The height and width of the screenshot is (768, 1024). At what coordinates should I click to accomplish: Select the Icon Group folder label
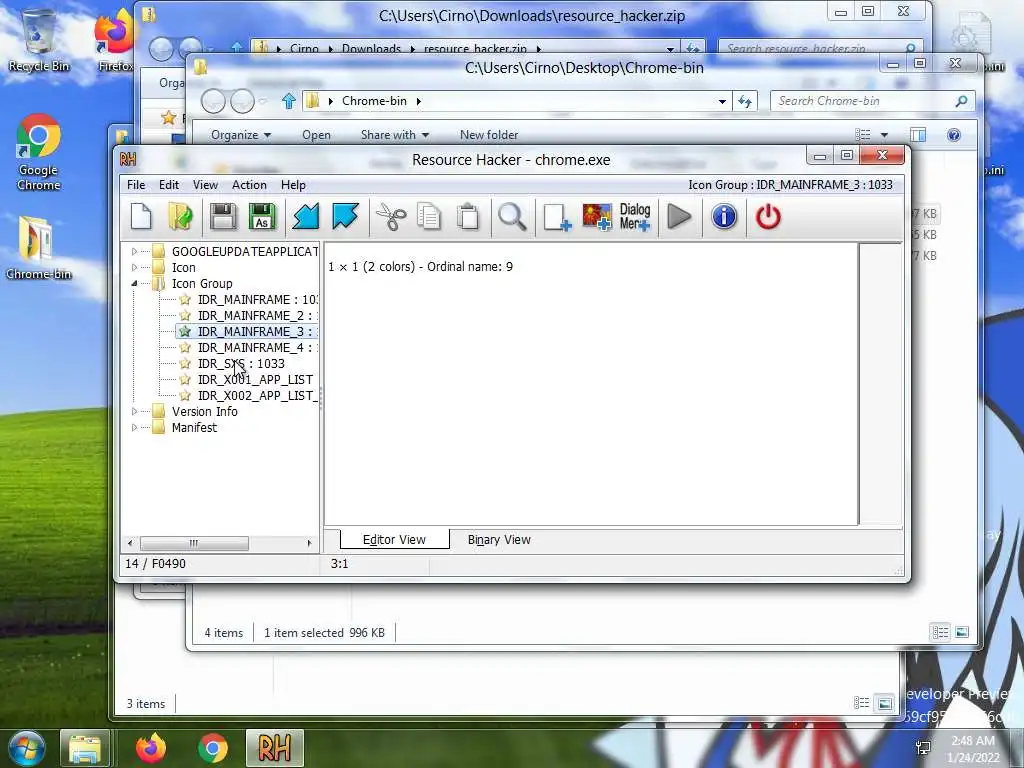tap(202, 283)
